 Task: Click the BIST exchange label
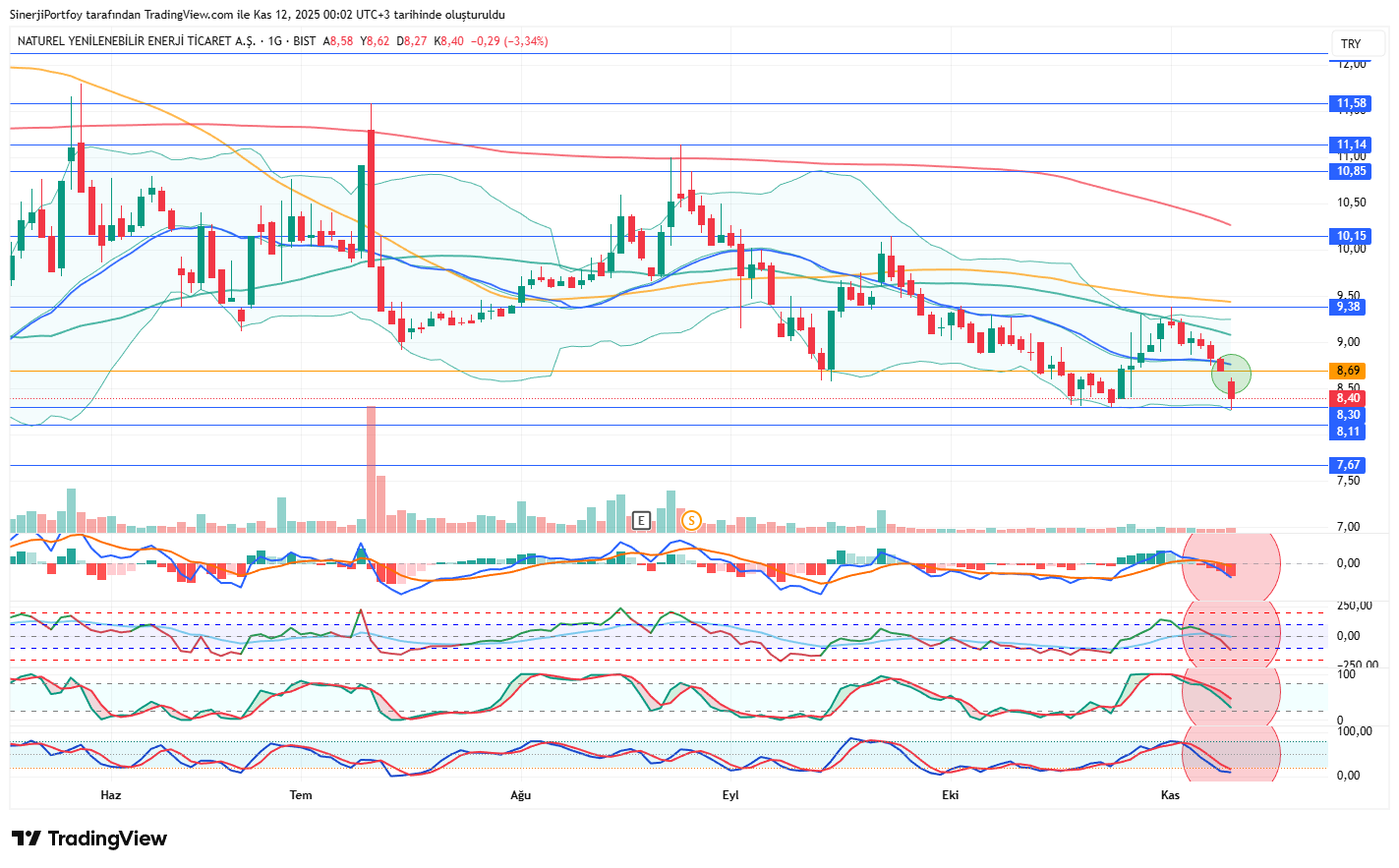pyautogui.click(x=305, y=41)
